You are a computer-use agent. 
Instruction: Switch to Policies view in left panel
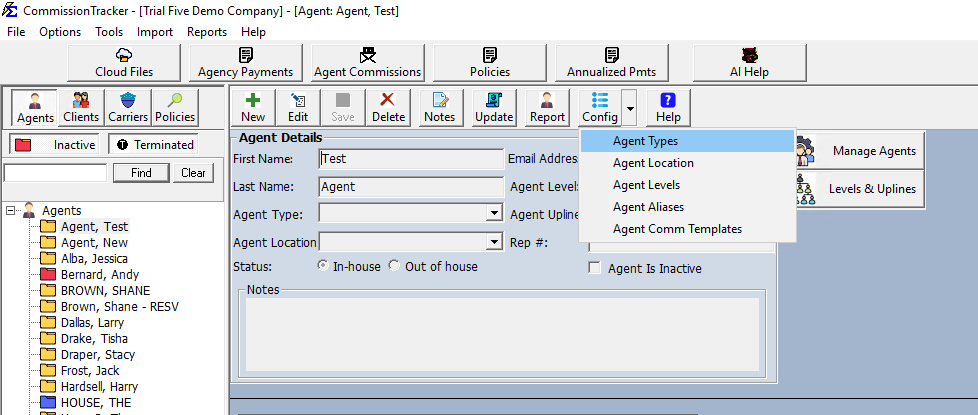click(175, 107)
